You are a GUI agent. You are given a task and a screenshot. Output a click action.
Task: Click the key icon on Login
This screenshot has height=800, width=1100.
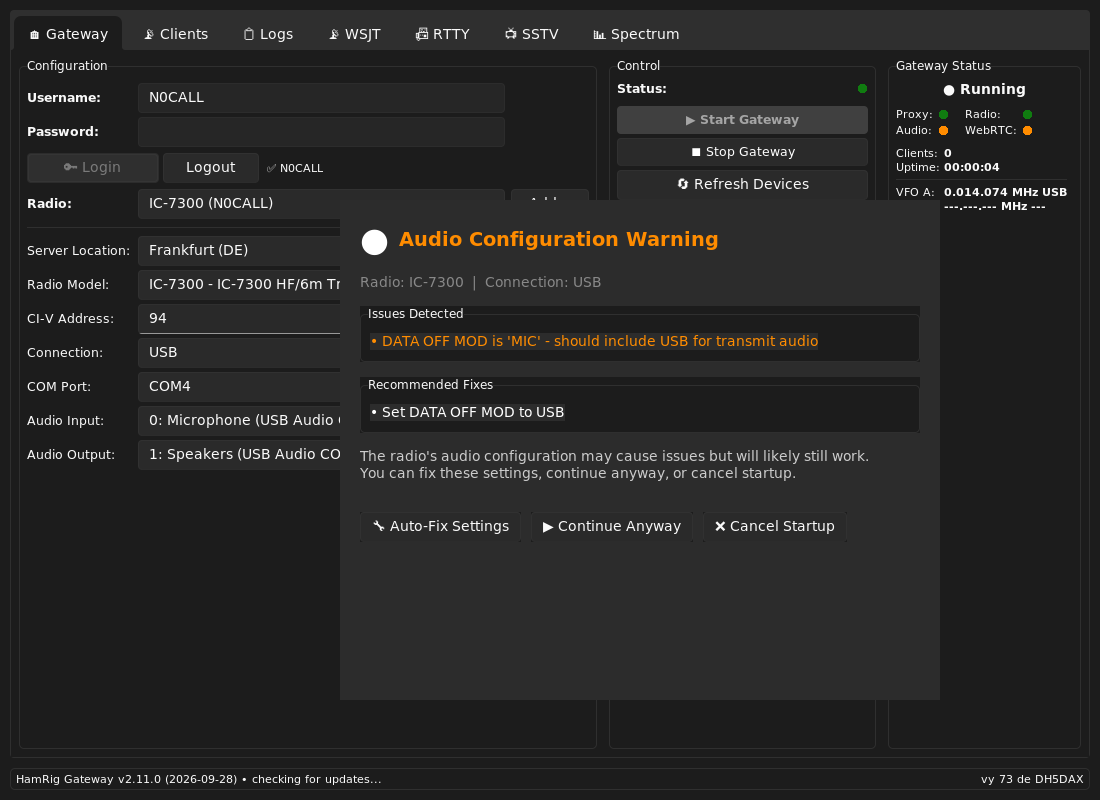coord(70,167)
